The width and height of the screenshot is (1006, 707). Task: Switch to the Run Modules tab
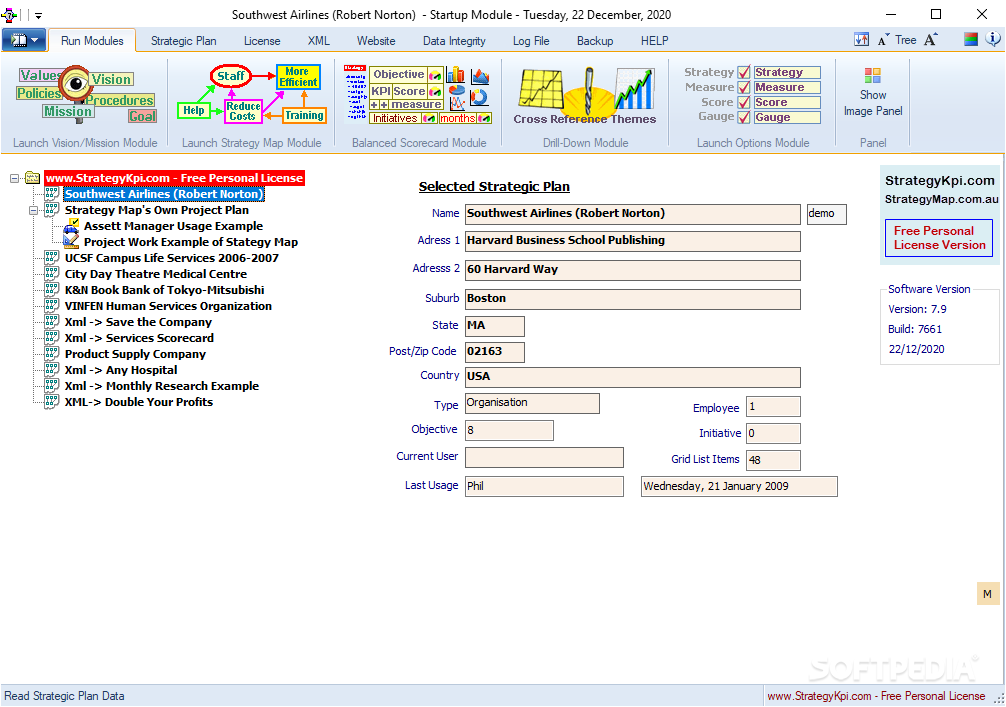pos(92,40)
